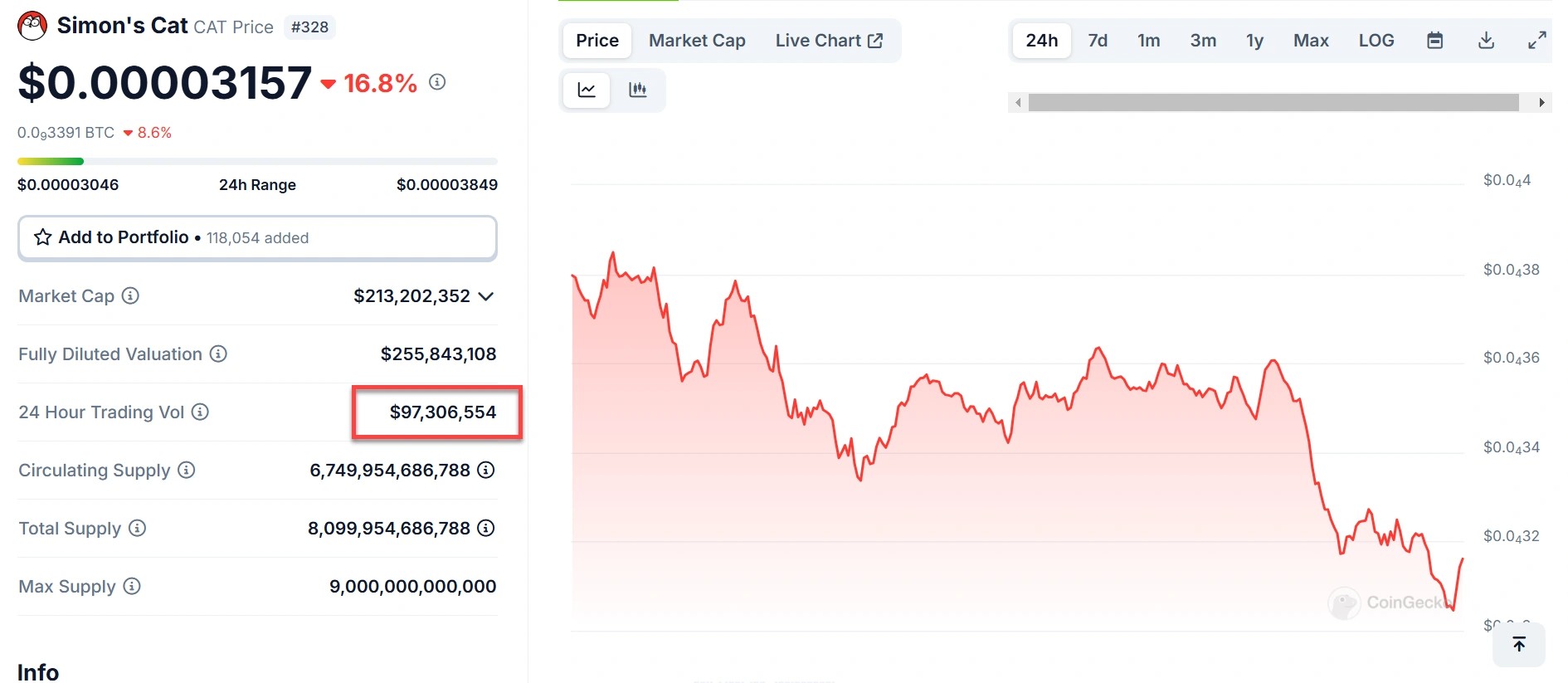
Task: Select the line chart view icon
Action: 587,90
